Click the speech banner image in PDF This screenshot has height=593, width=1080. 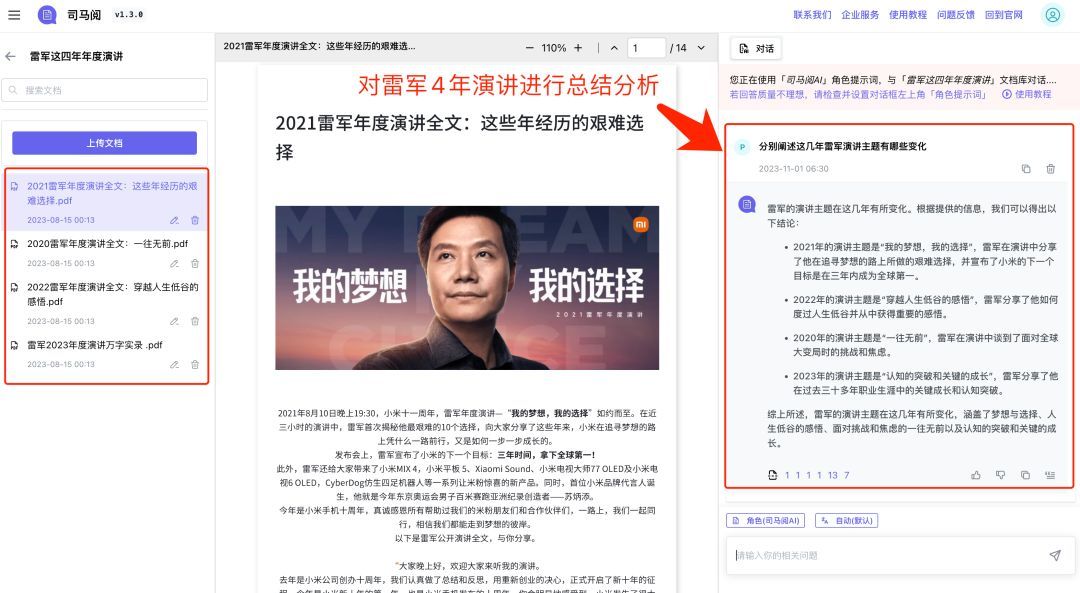(467, 288)
